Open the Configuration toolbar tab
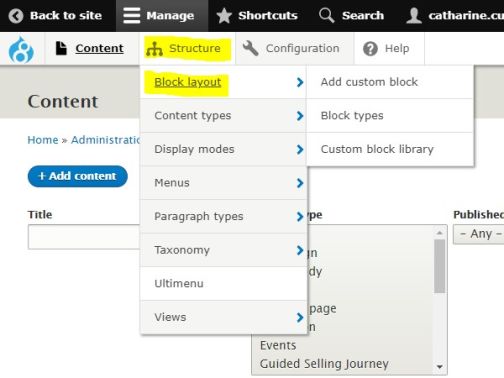This screenshot has width=504, height=378. click(x=295, y=49)
